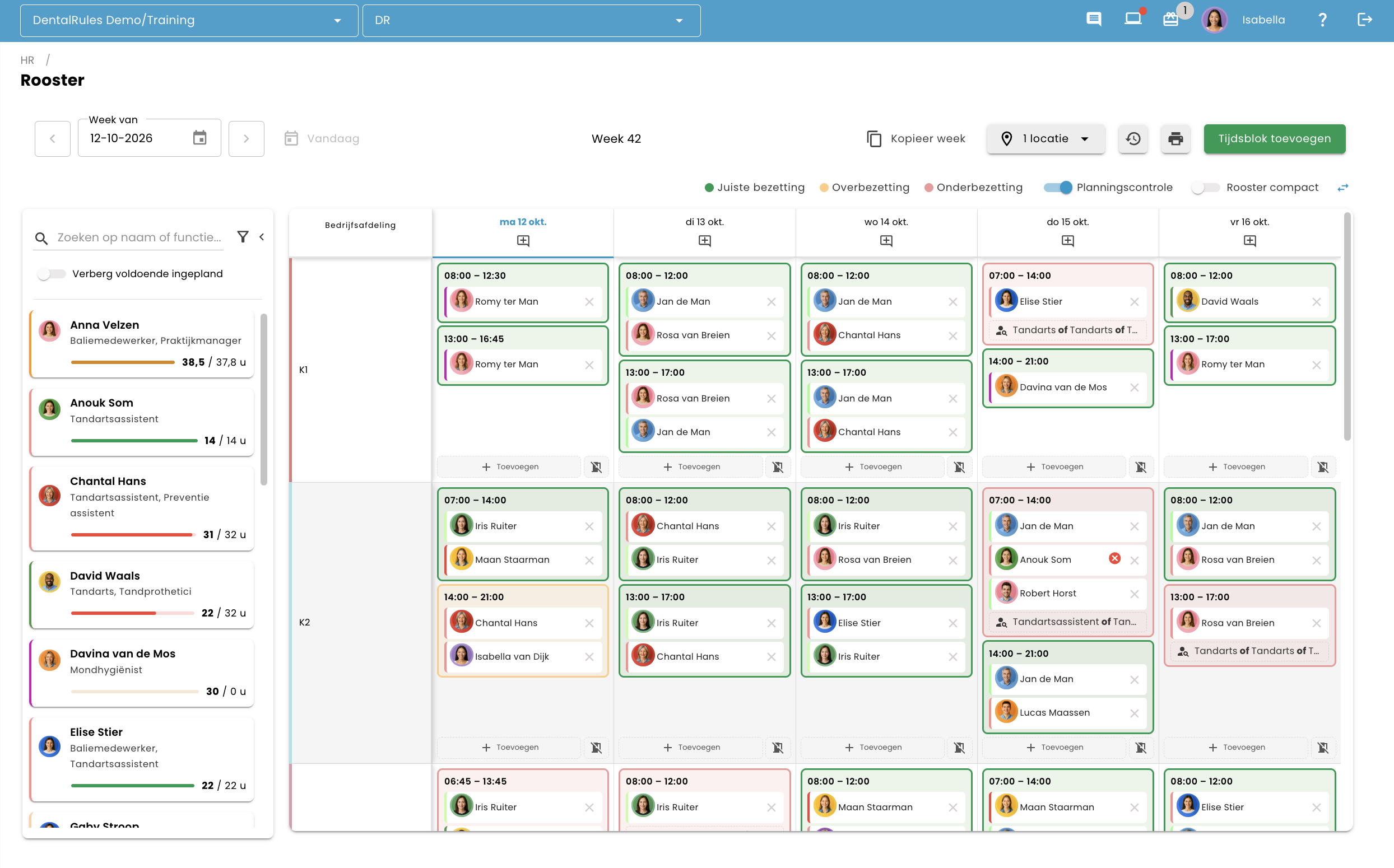1394x868 pixels.
Task: Open DentalRules Demo/Training dropdown
Action: [189, 21]
